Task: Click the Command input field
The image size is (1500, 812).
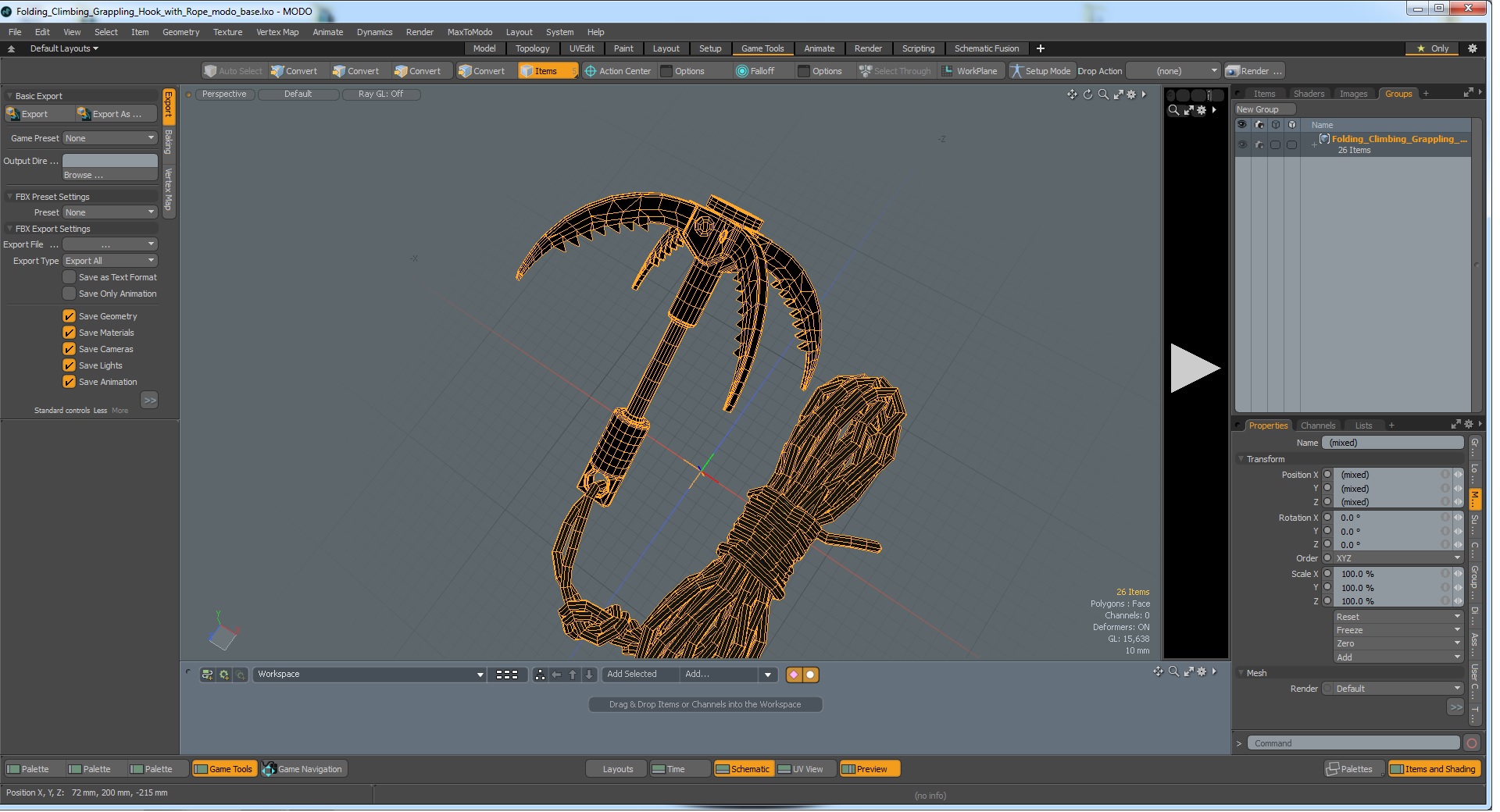Action: (x=1353, y=743)
